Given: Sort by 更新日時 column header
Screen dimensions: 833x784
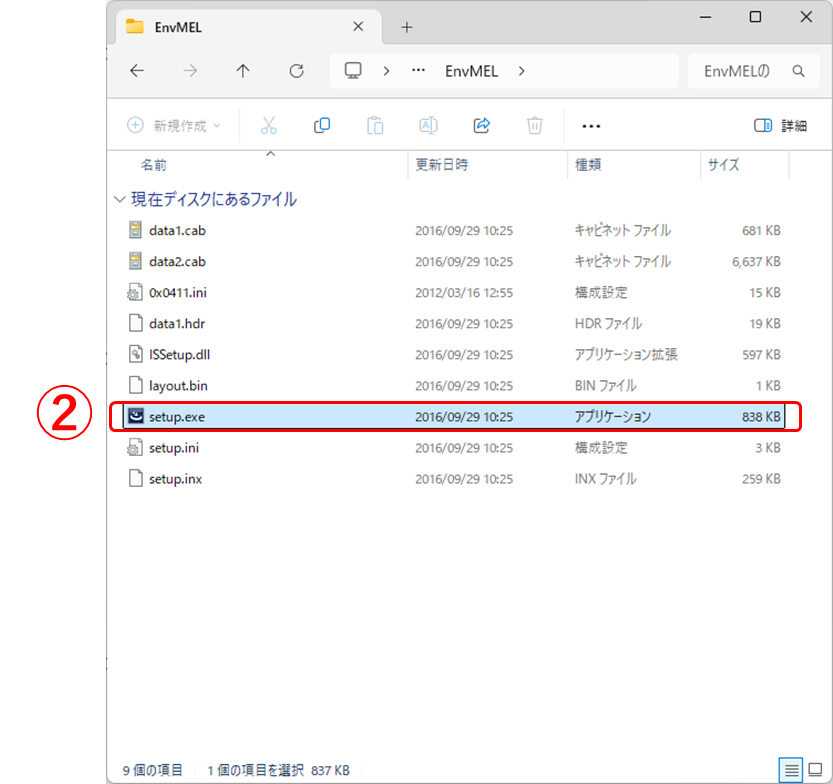Looking at the screenshot, I should pos(442,164).
